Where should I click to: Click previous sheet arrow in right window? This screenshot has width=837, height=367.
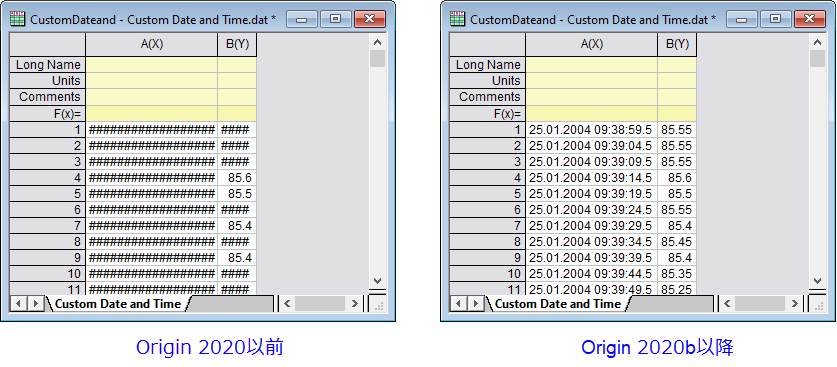tap(459, 304)
